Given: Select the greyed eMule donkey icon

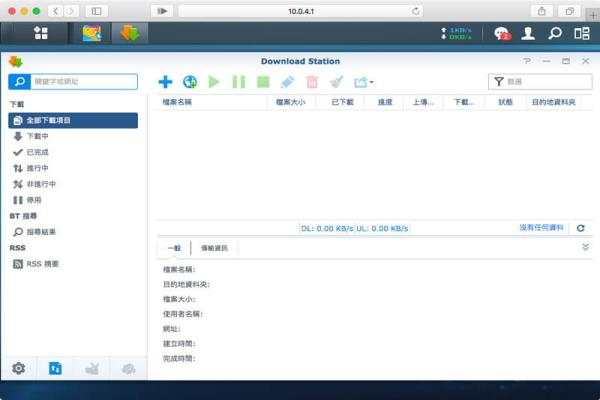Looking at the screenshot, I should pos(92,368).
